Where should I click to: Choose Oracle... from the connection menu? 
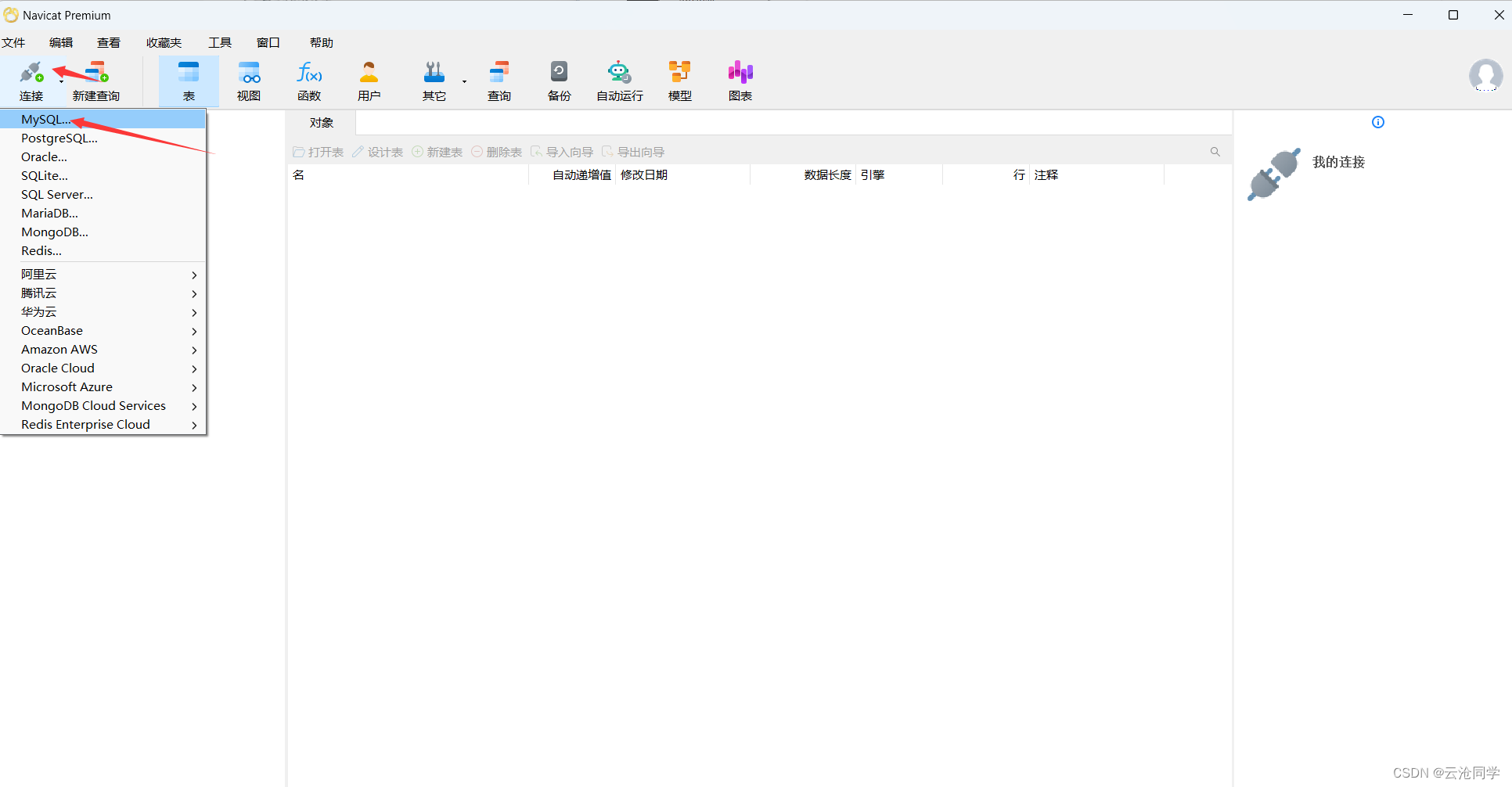pyautogui.click(x=103, y=157)
